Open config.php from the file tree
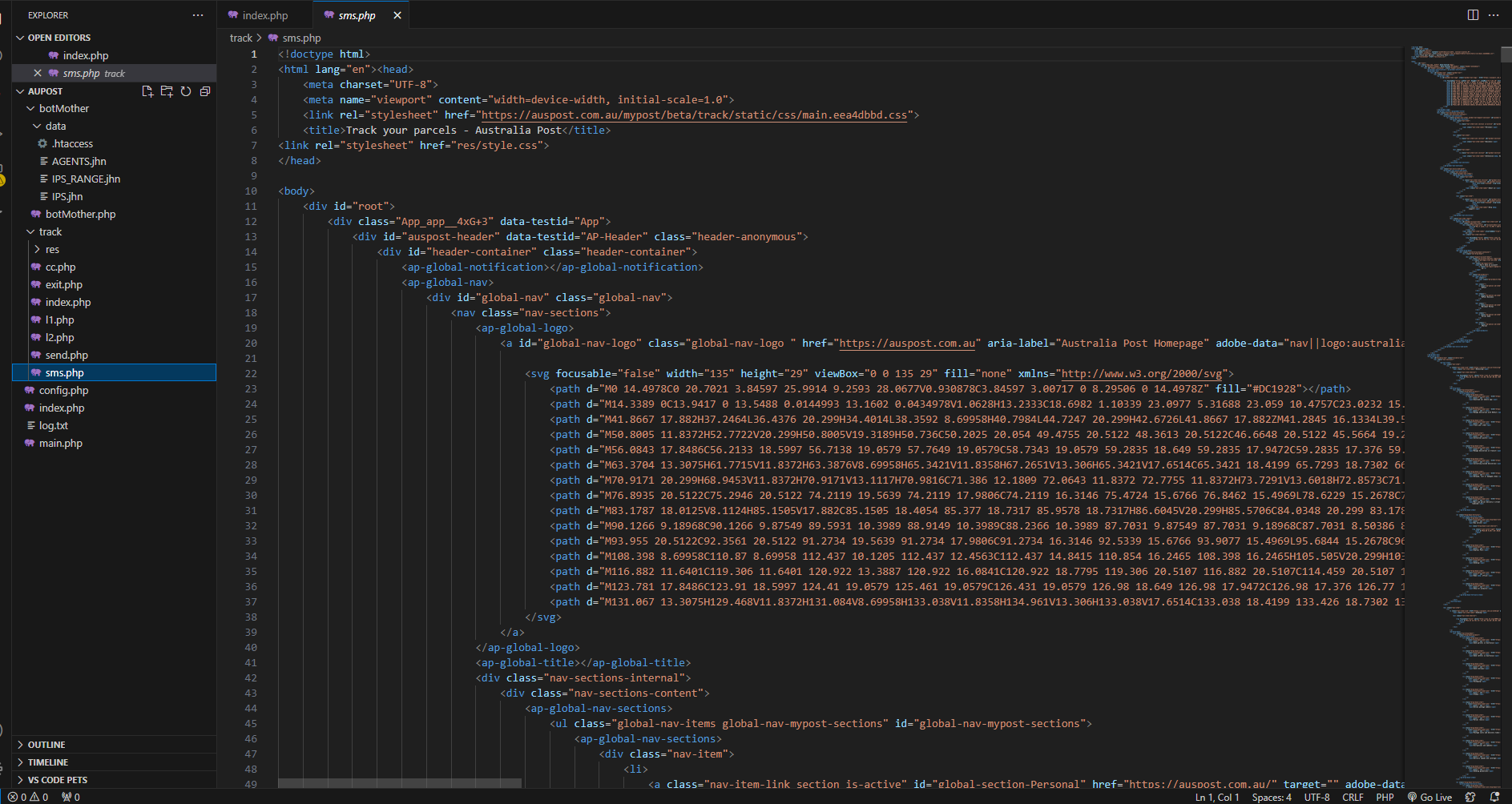Viewport: 1512px width, 804px height. (63, 391)
